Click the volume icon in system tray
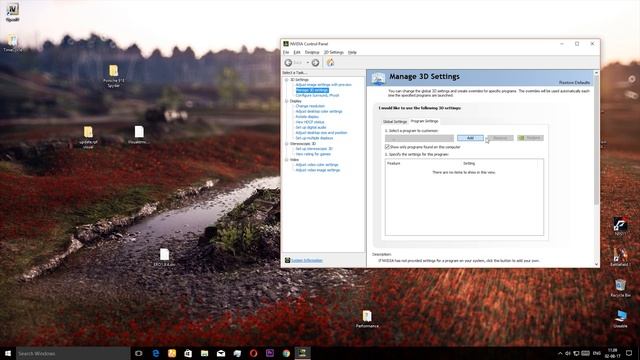The image size is (640, 360). click(x=568, y=353)
